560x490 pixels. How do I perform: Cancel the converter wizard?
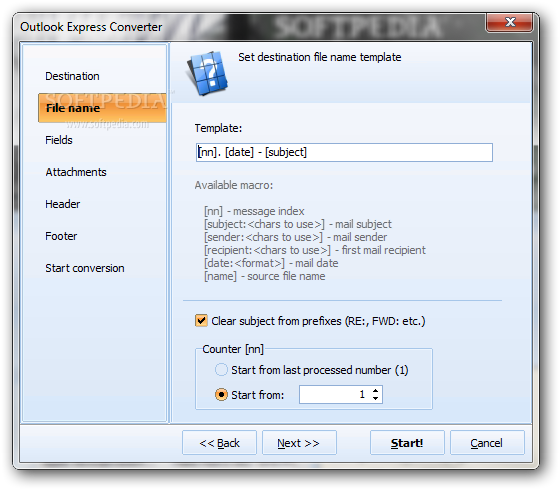point(487,443)
